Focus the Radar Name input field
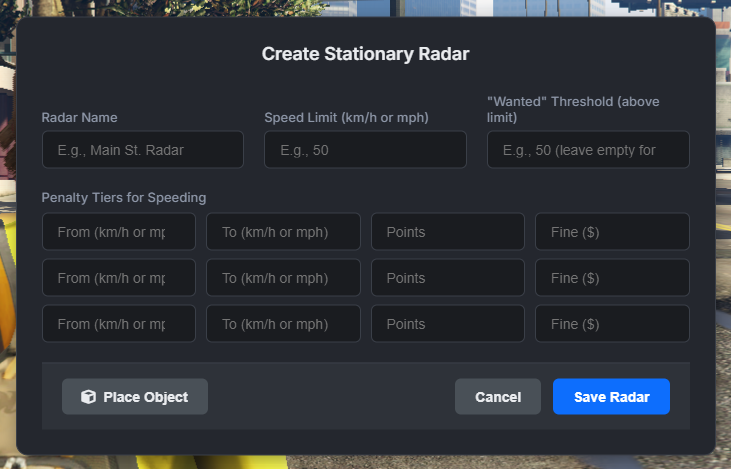Screen dimensions: 731x469 pyautogui.click(x=143, y=150)
